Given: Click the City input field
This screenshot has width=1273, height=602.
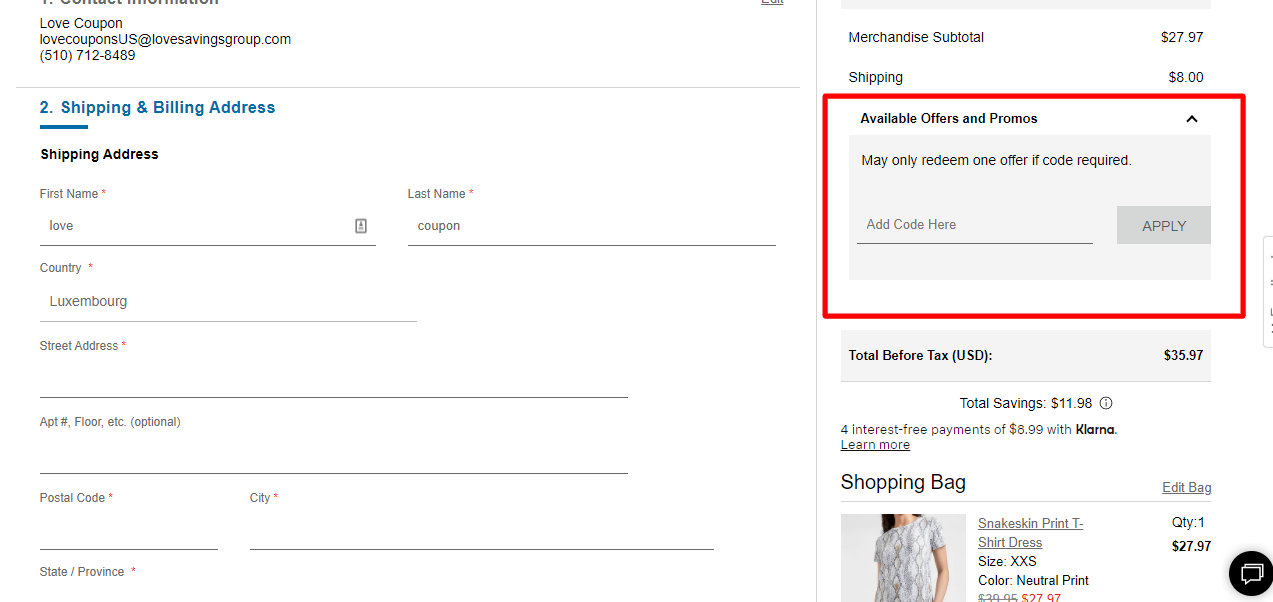Looking at the screenshot, I should click(482, 531).
